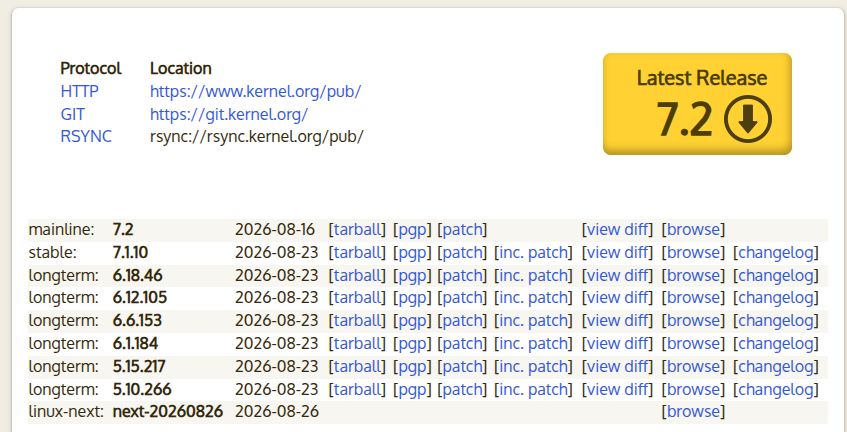Download tarball for longterm 6.6.153
The height and width of the screenshot is (432, 847).
tap(357, 320)
